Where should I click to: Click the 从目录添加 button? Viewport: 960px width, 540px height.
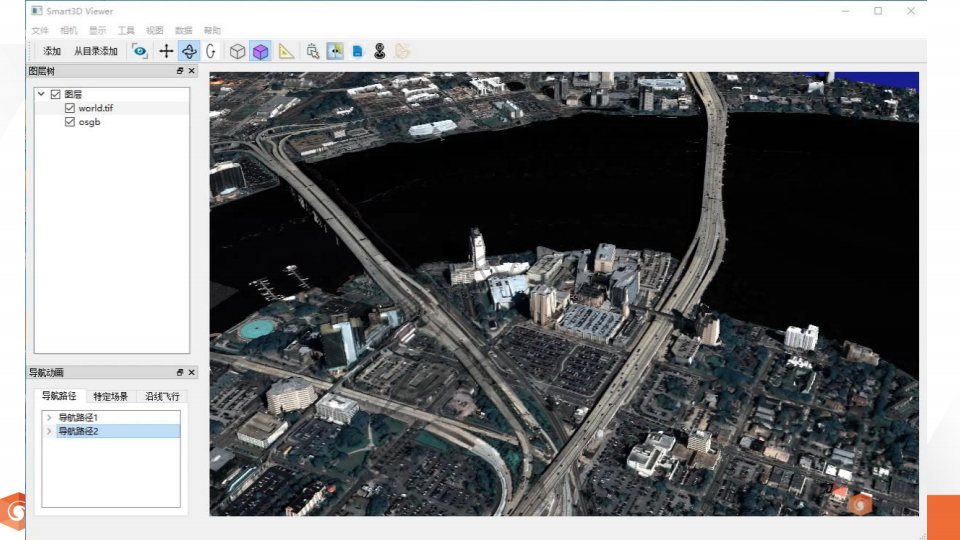(96, 51)
